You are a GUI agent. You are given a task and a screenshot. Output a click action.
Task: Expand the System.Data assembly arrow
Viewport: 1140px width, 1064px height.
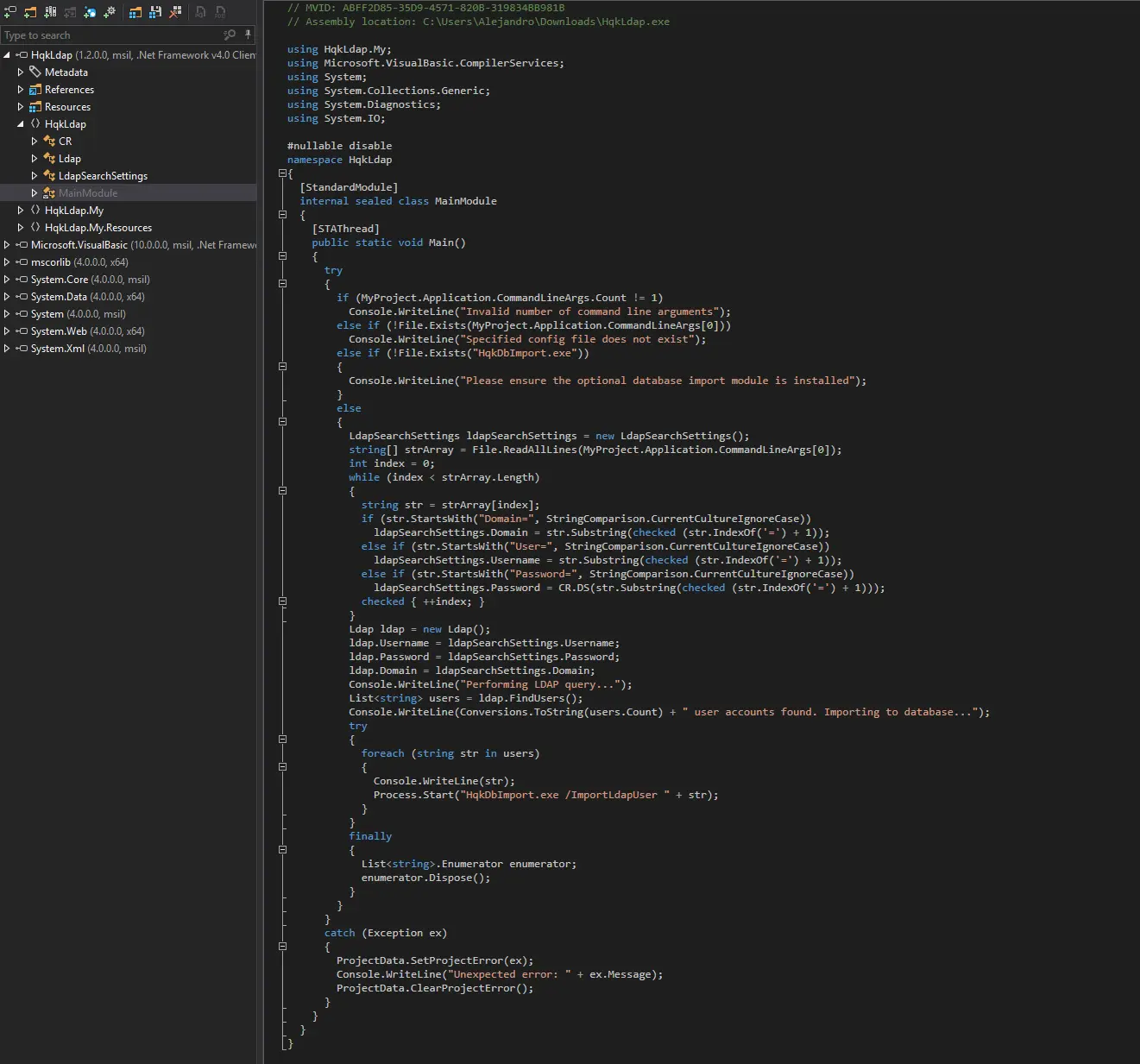(7, 296)
